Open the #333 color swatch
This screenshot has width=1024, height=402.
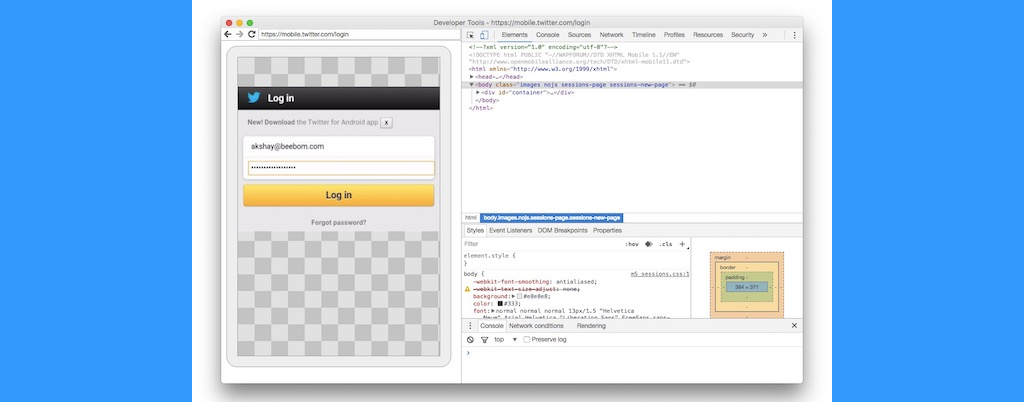pyautogui.click(x=500, y=304)
